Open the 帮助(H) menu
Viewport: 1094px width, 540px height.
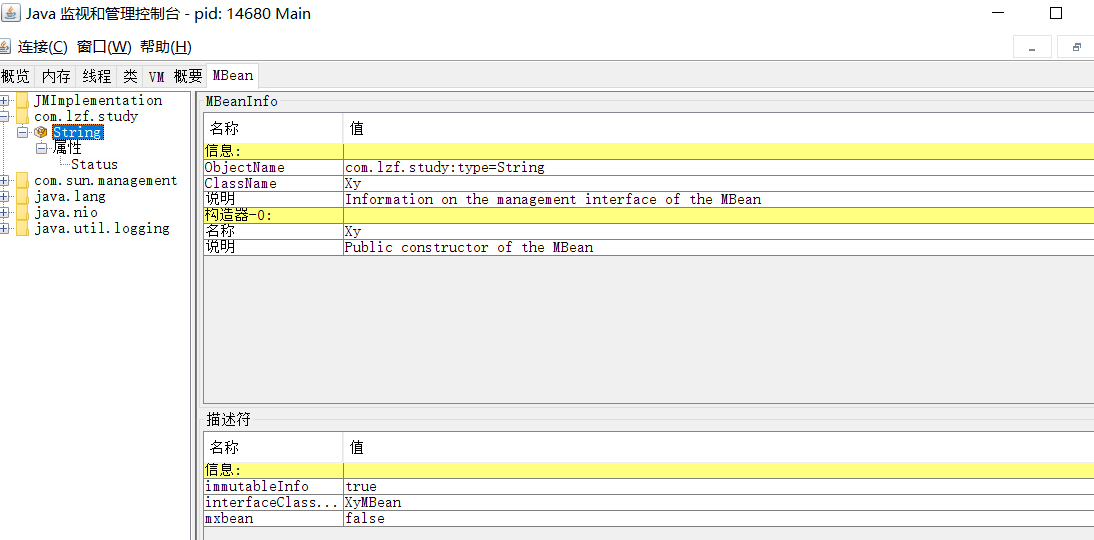[165, 47]
